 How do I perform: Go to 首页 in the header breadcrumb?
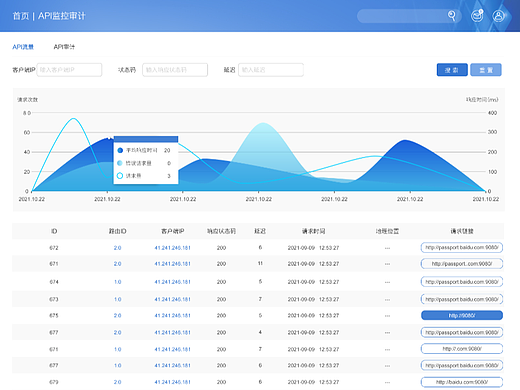pos(21,16)
